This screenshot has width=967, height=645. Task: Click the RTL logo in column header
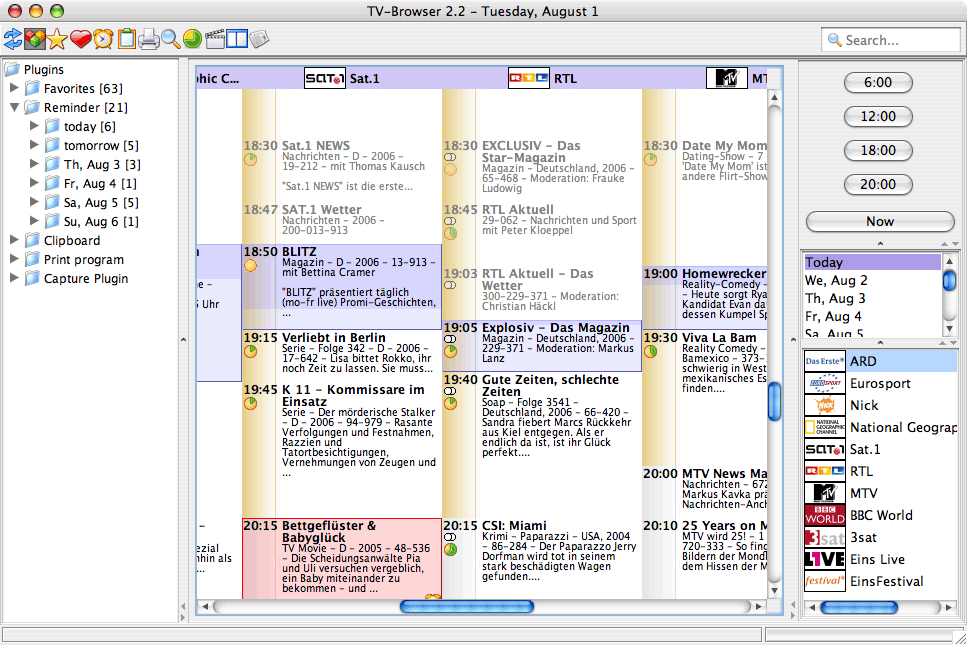(x=529, y=78)
